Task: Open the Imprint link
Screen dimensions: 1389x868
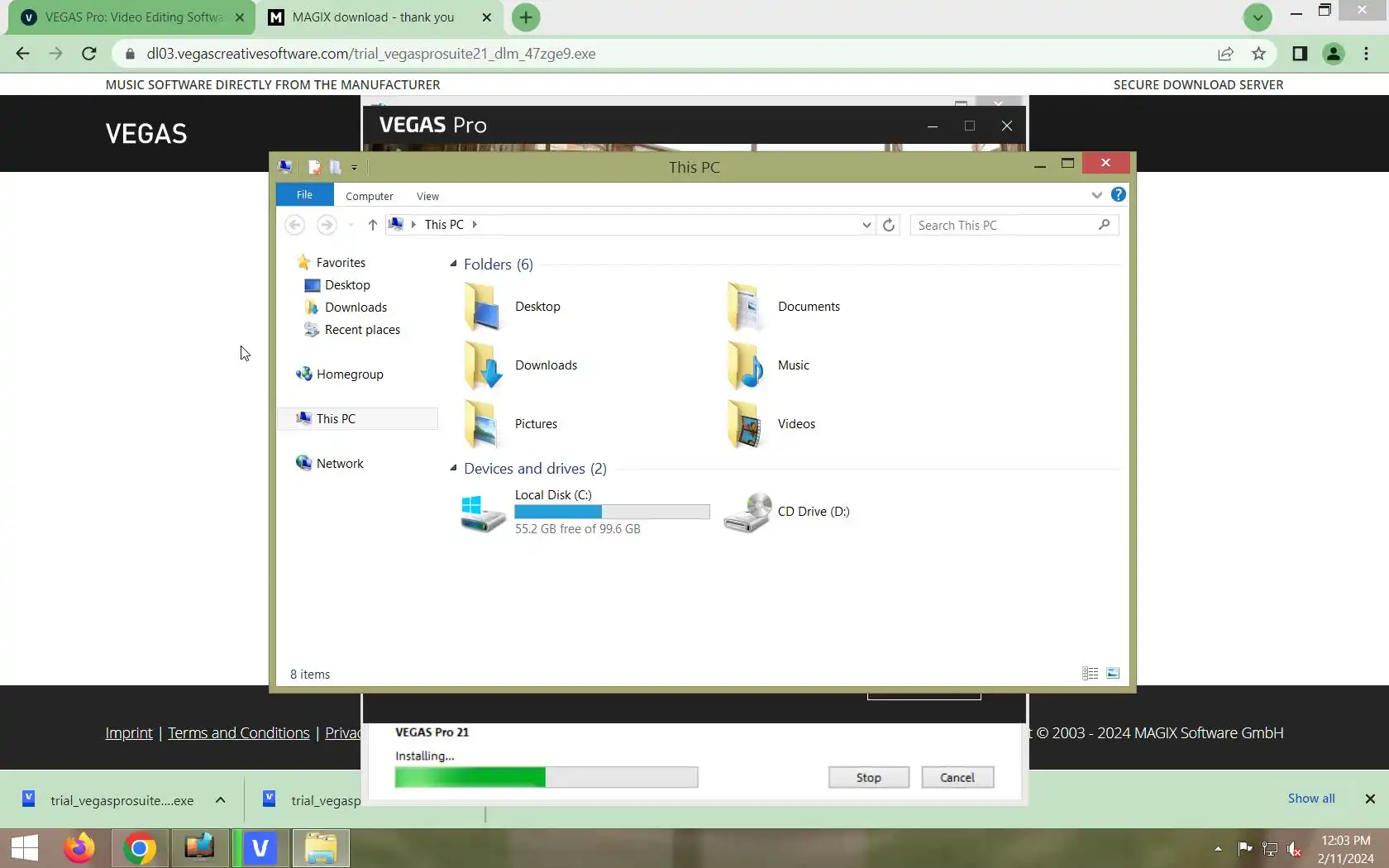Action: point(129,733)
